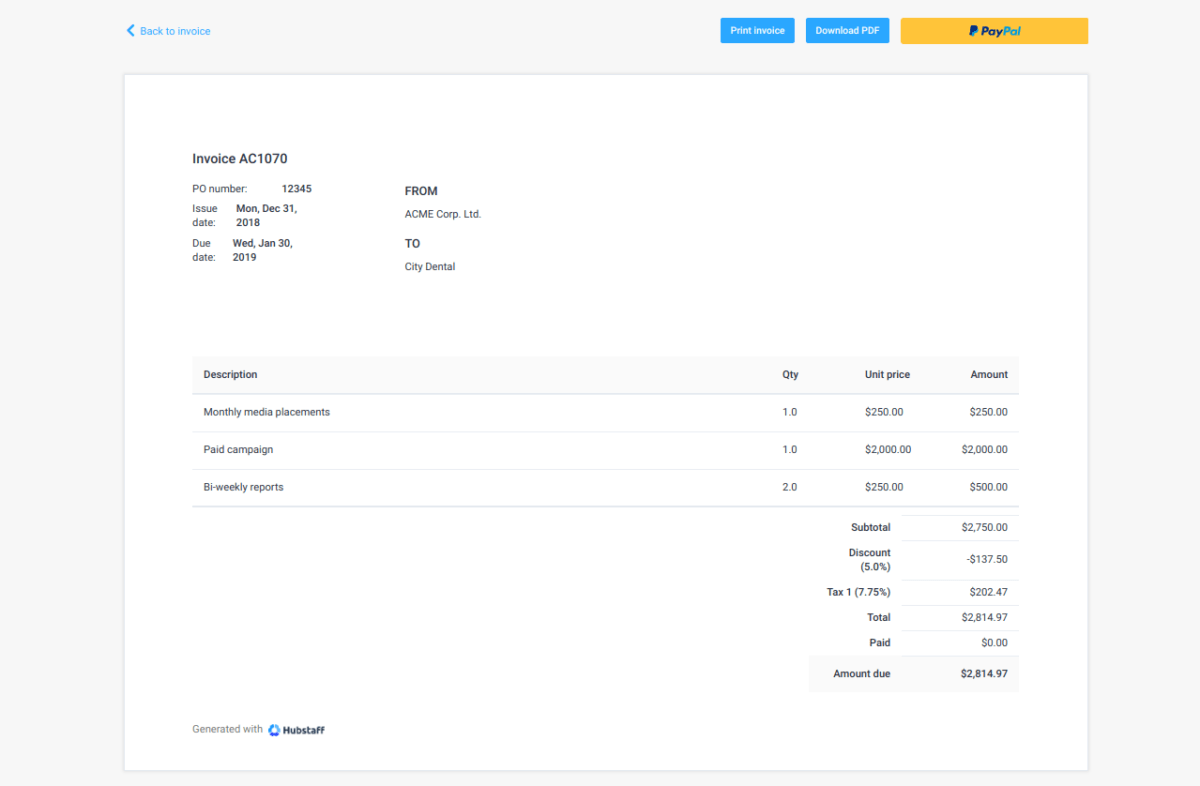Click the PO number "12345"
1200x786 pixels.
pyautogui.click(x=296, y=188)
